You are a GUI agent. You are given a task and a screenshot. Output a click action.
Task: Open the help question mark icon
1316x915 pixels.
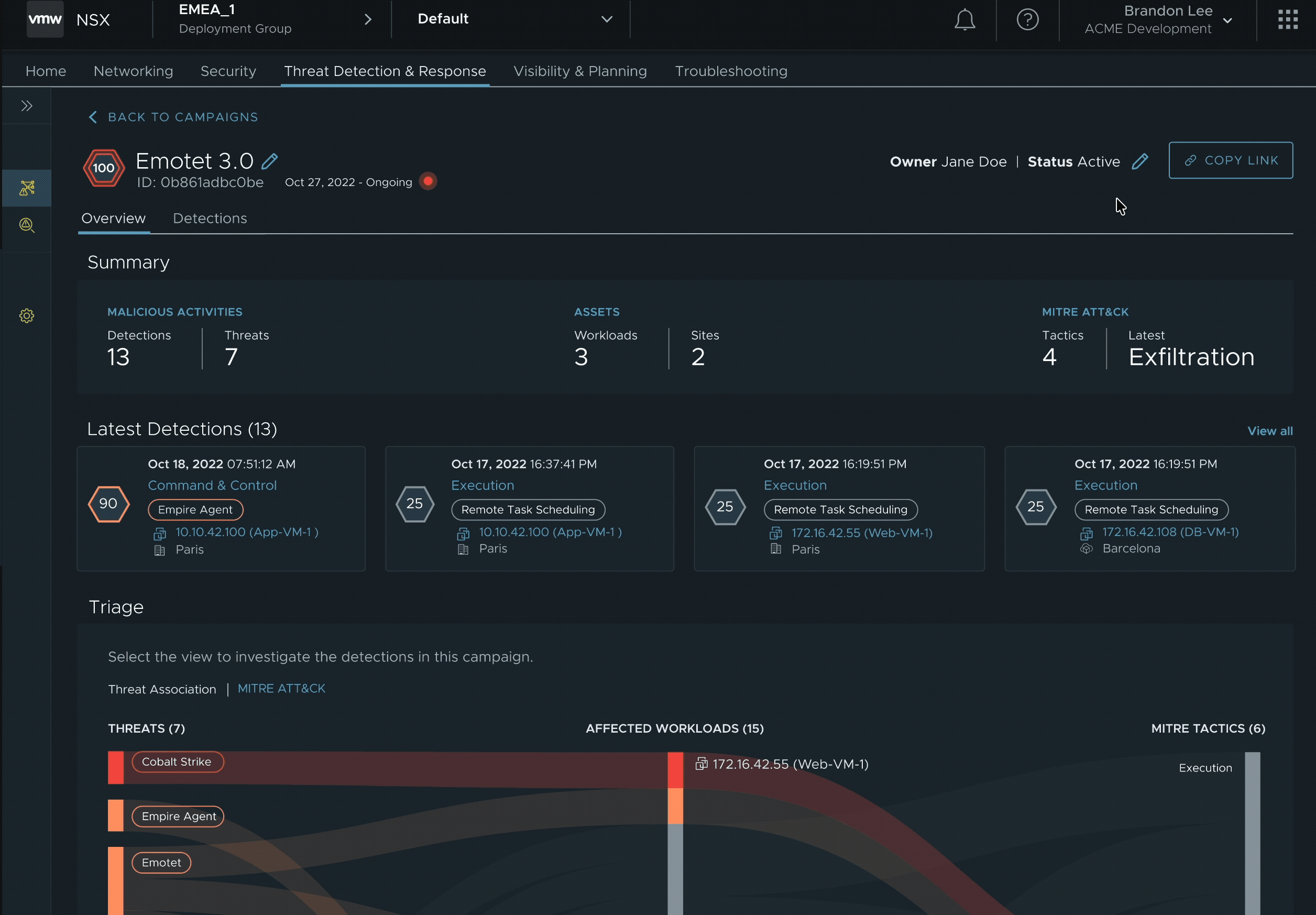pyautogui.click(x=1027, y=20)
